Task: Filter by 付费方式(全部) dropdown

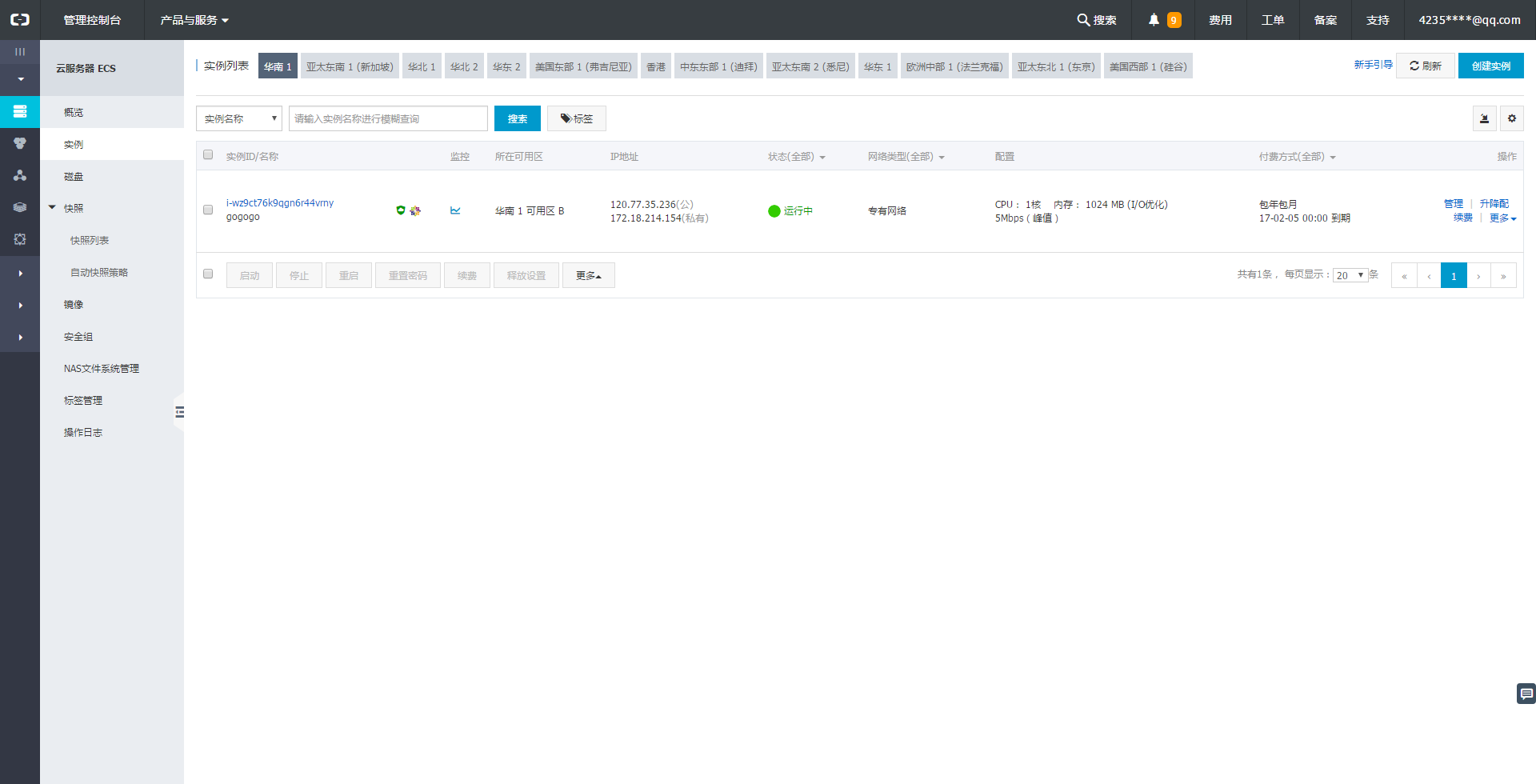Action: click(1298, 157)
